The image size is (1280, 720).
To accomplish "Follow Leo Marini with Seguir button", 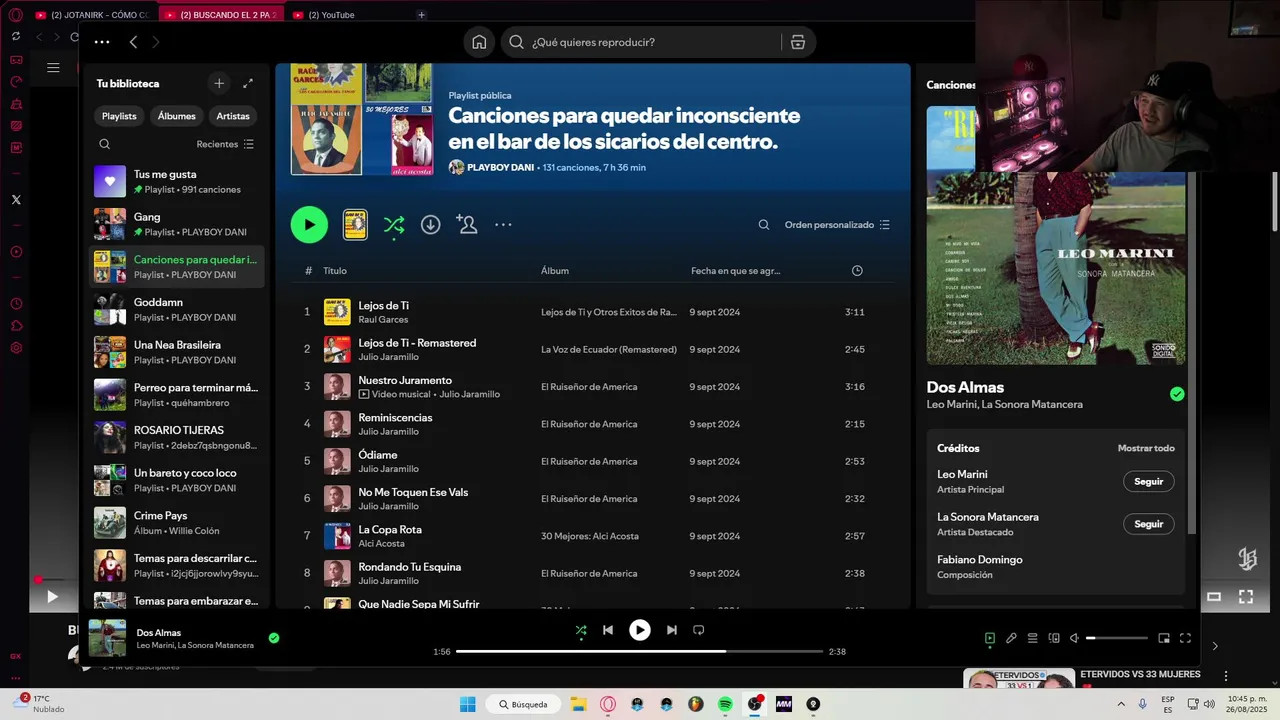I will coord(1148,481).
